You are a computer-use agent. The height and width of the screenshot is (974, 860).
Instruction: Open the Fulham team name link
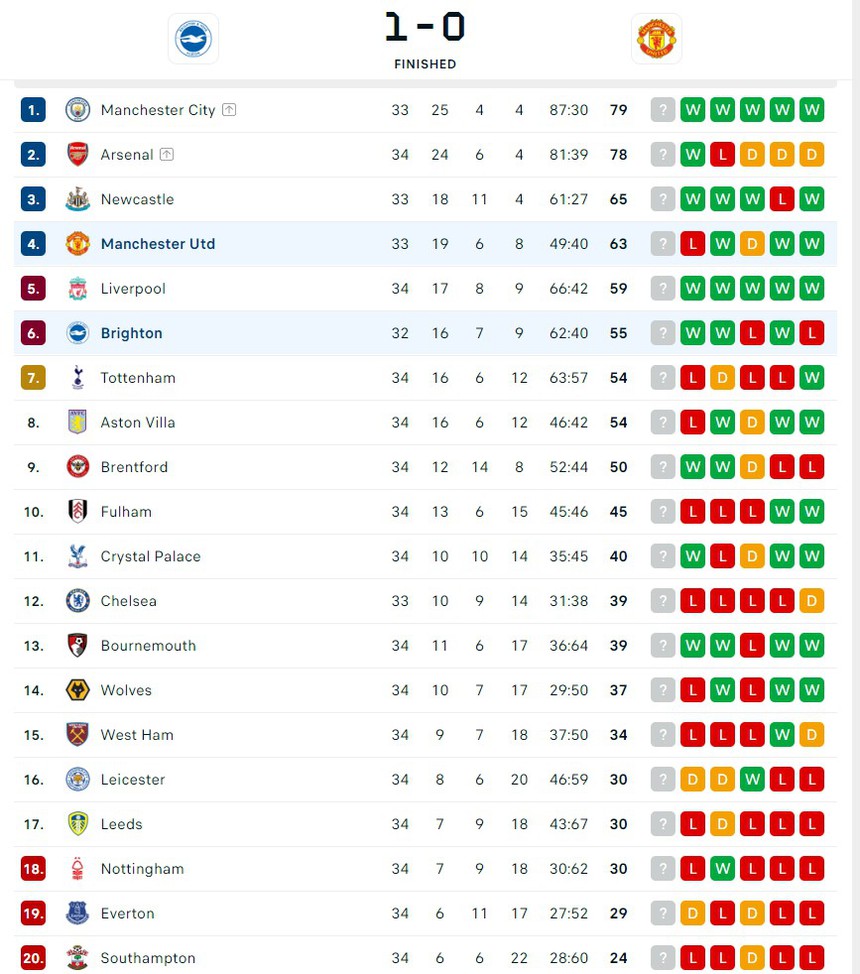click(x=125, y=511)
